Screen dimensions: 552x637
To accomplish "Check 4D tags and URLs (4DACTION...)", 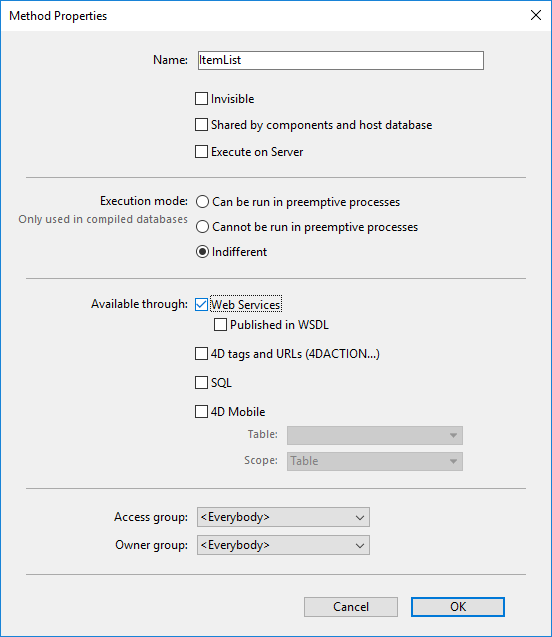I will coord(201,354).
